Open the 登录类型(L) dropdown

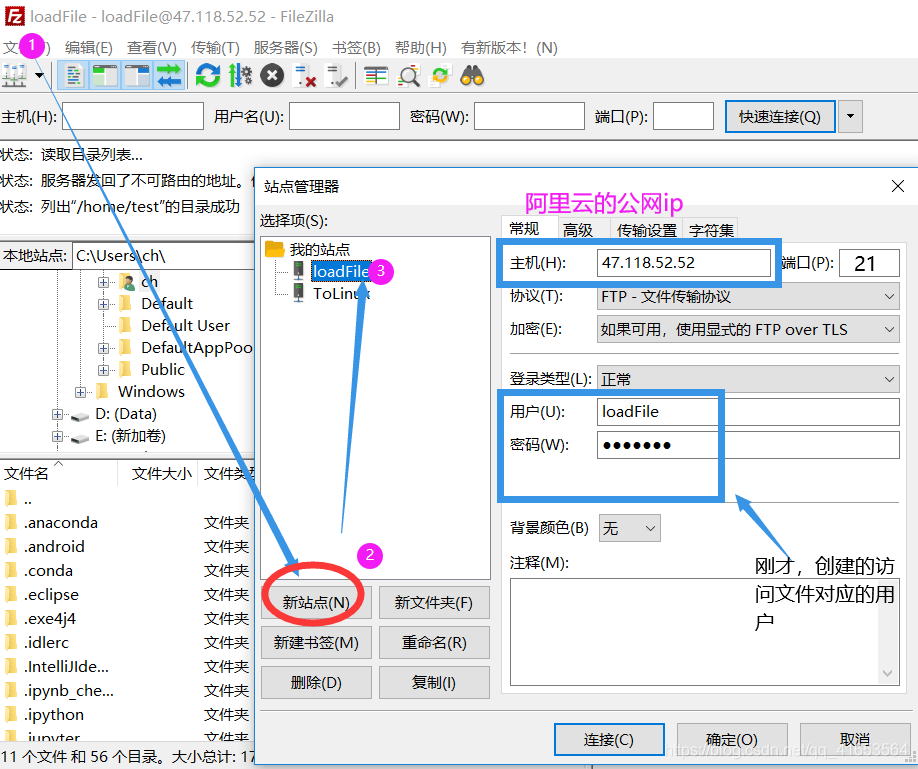coord(748,379)
